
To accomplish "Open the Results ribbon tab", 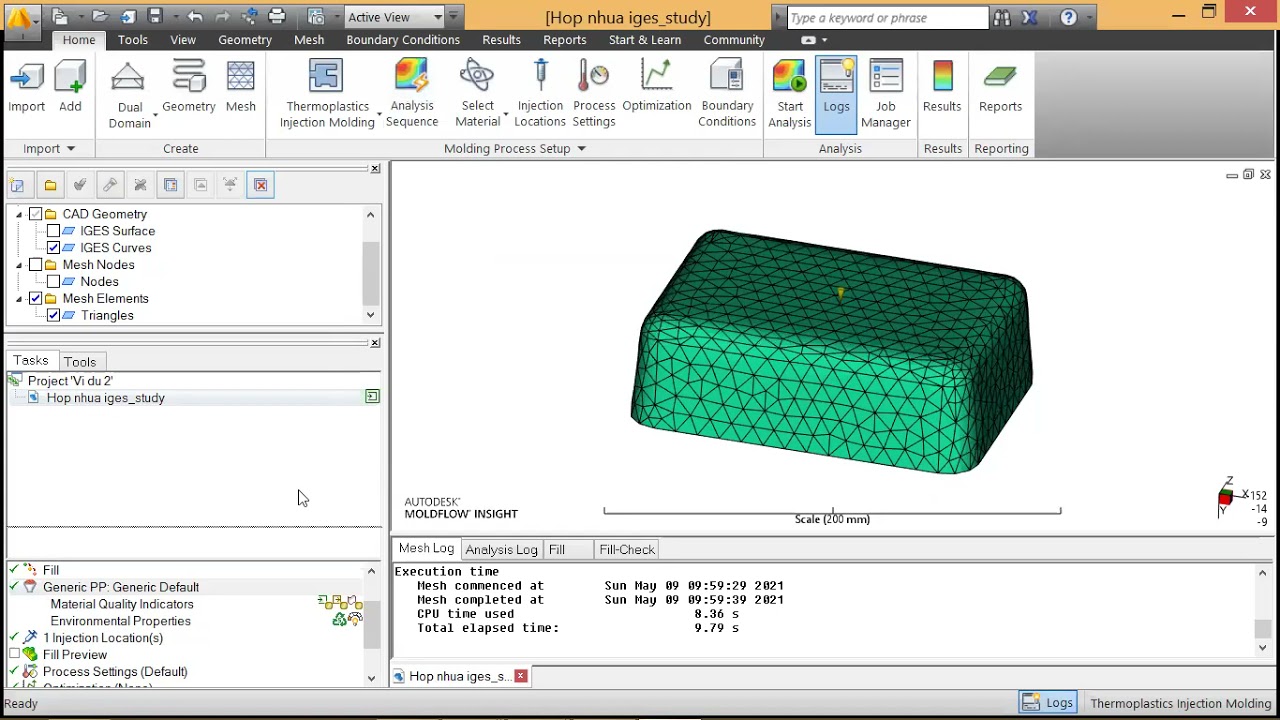I will (501, 40).
